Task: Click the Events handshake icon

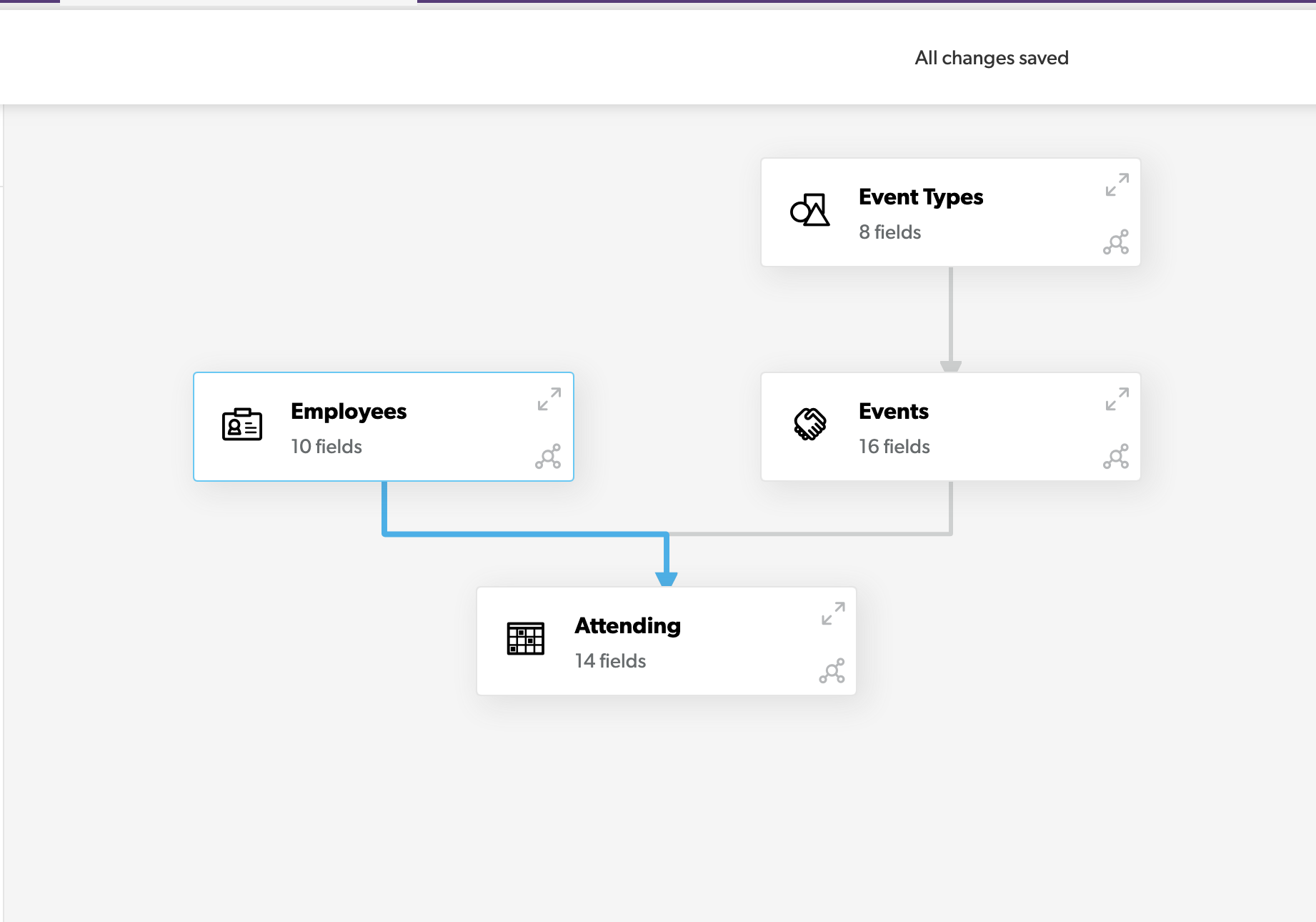Action: pyautogui.click(x=810, y=425)
